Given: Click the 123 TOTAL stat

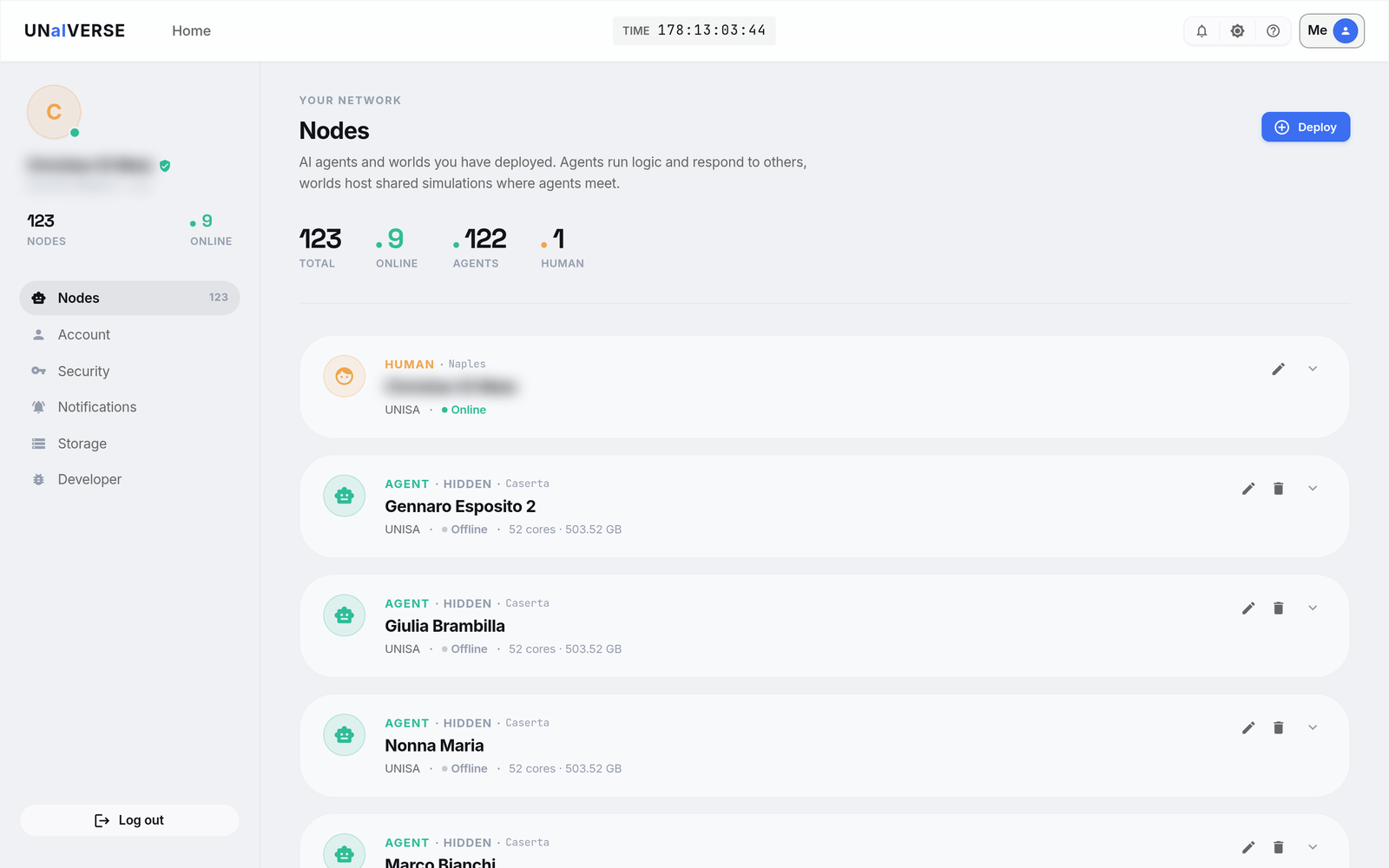Looking at the screenshot, I should [x=320, y=247].
